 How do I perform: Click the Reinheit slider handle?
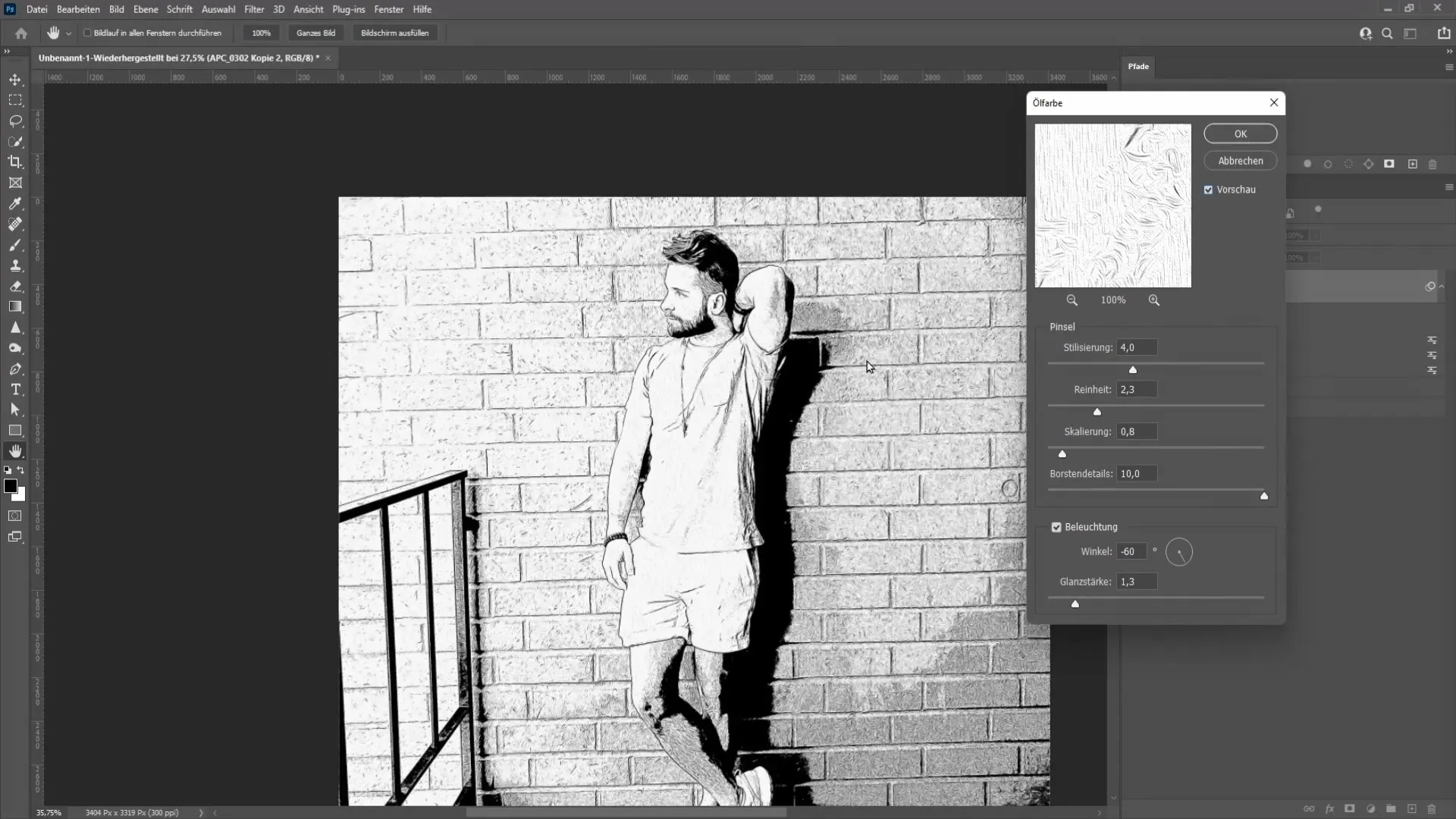(1097, 412)
